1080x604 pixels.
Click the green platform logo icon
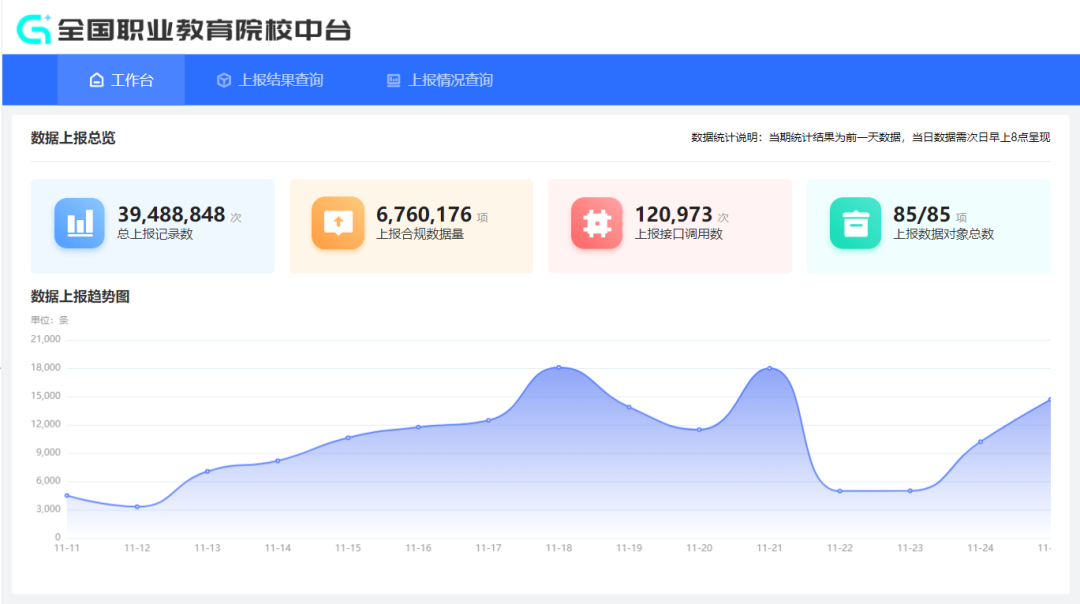click(34, 29)
